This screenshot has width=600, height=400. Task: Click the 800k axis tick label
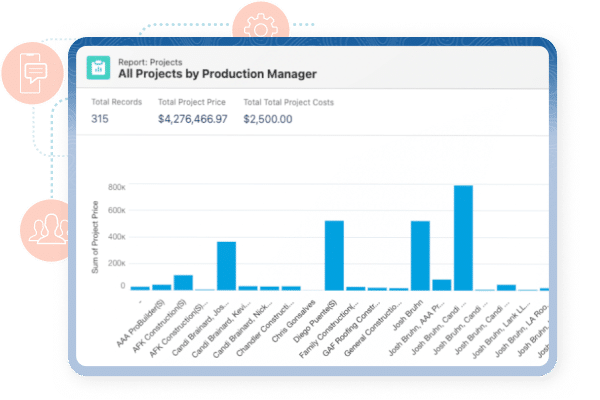[117, 187]
